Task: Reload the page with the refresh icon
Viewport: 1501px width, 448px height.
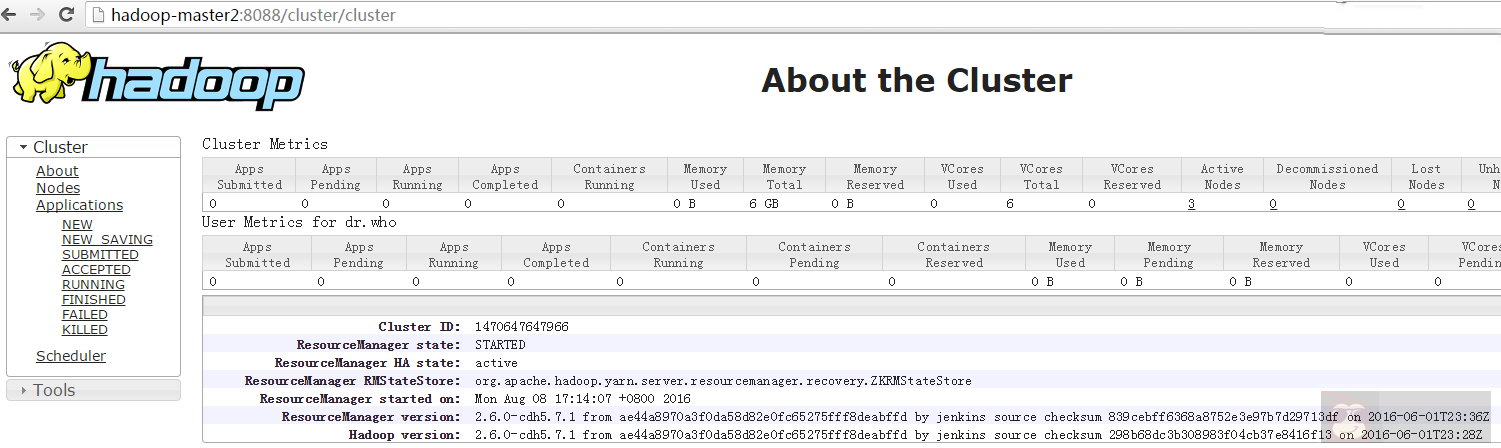Action: (x=66, y=15)
